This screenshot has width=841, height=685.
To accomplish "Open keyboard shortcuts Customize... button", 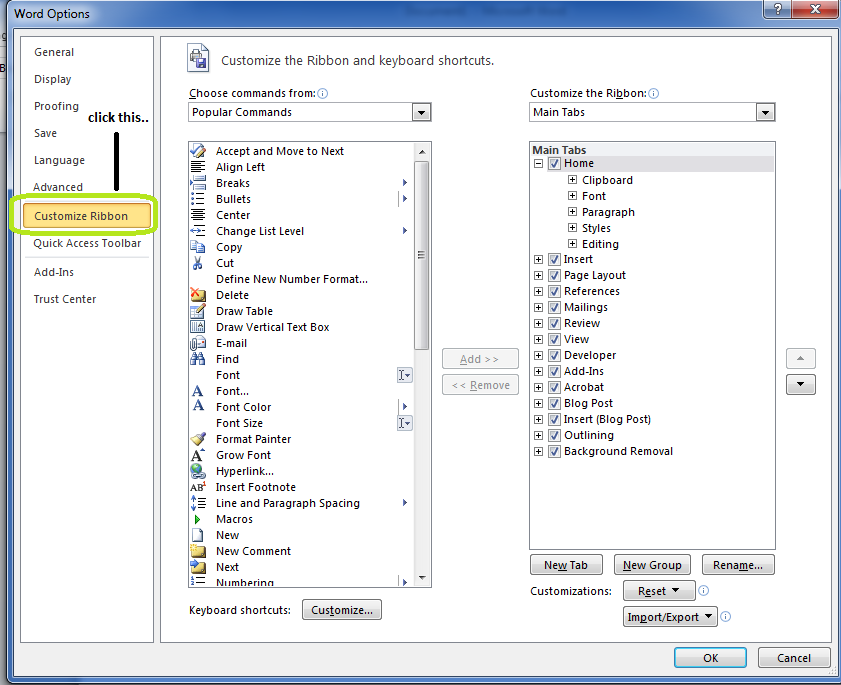I will pyautogui.click(x=342, y=610).
